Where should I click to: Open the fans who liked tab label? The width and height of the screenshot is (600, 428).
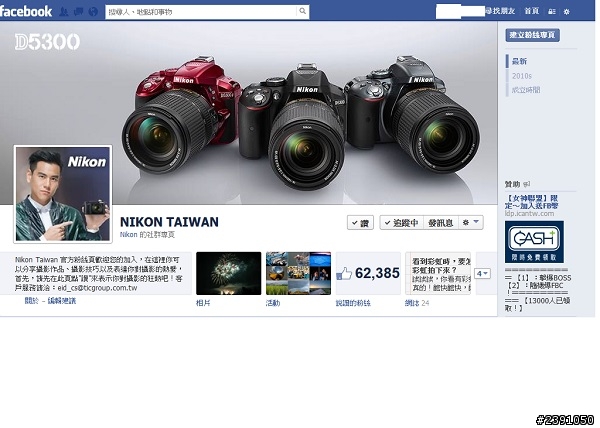[353, 303]
